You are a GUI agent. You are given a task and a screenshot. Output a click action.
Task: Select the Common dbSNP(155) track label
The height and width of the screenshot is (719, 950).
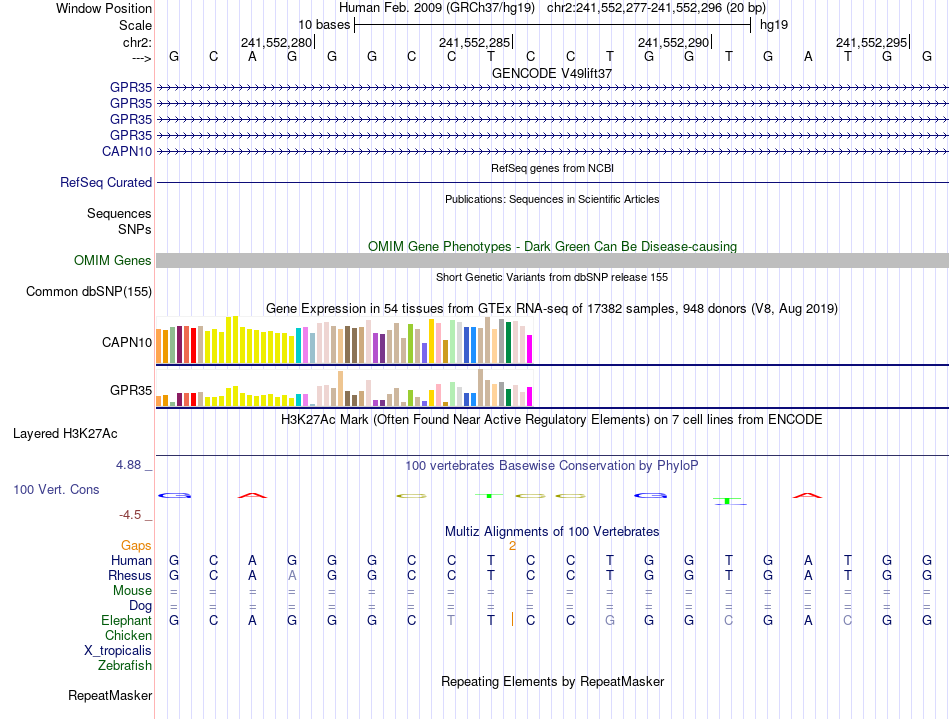(89, 291)
